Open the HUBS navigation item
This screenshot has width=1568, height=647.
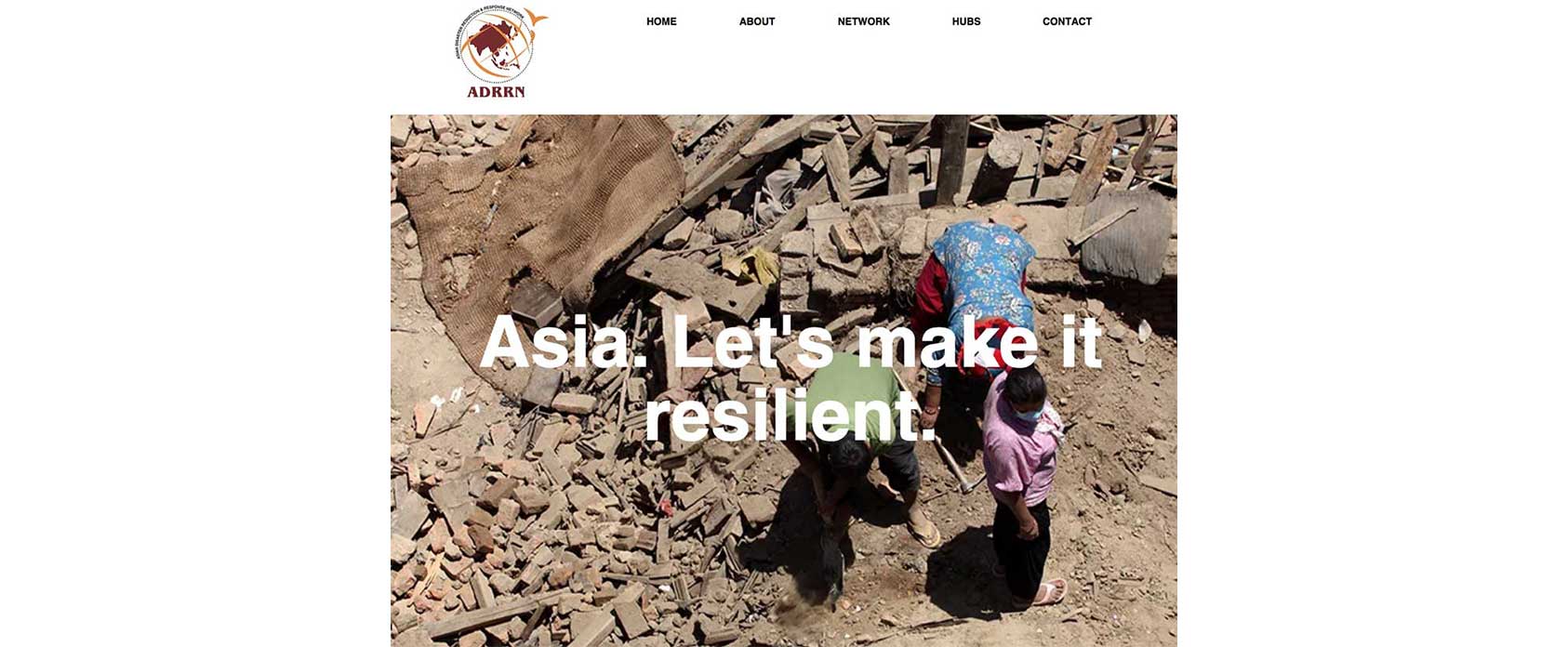point(966,21)
